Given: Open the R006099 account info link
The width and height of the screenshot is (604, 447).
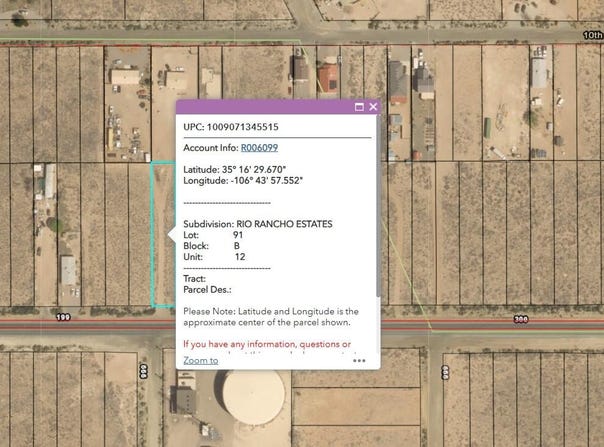Looking at the screenshot, I should click(x=259, y=148).
